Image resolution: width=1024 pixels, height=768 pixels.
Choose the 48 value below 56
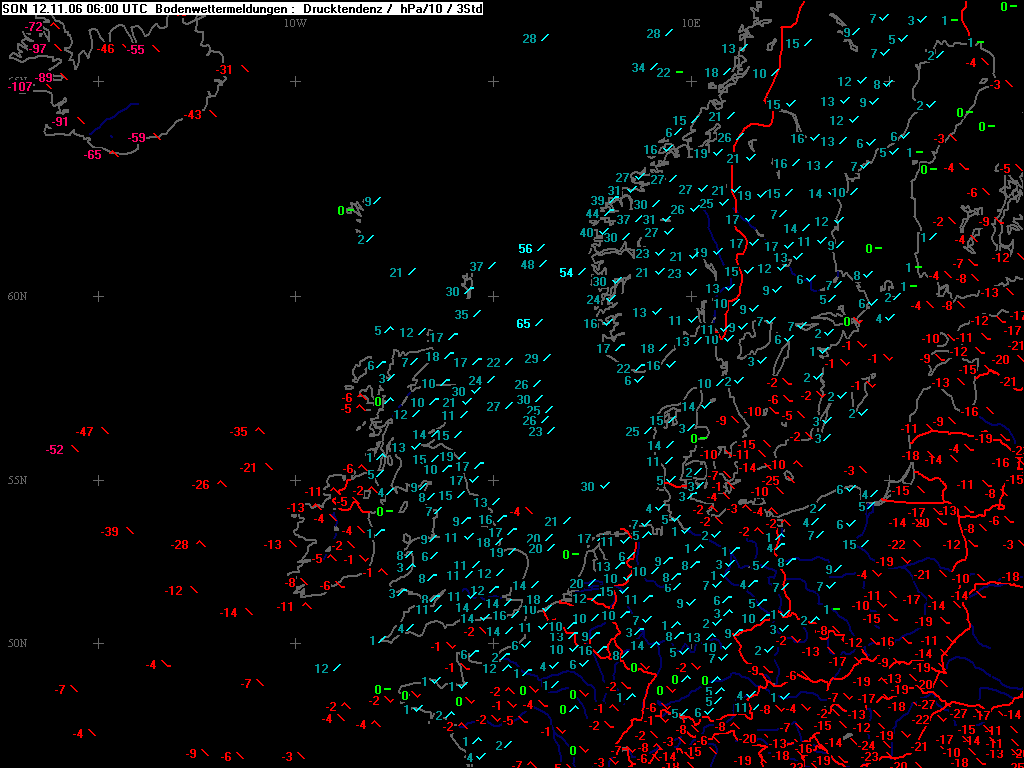(528, 264)
